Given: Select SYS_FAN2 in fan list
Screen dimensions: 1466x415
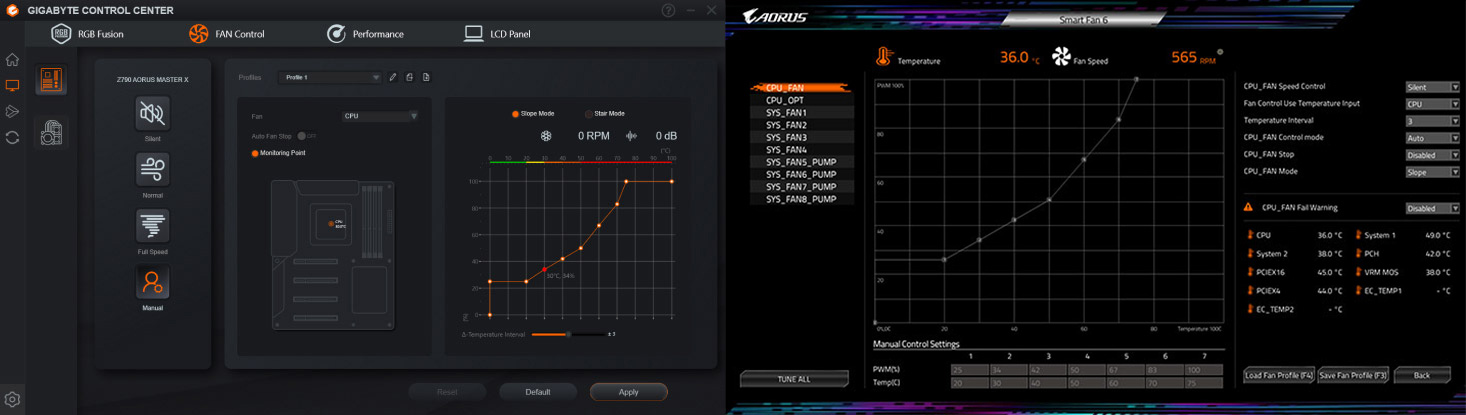Looking at the screenshot, I should click(x=802, y=125).
